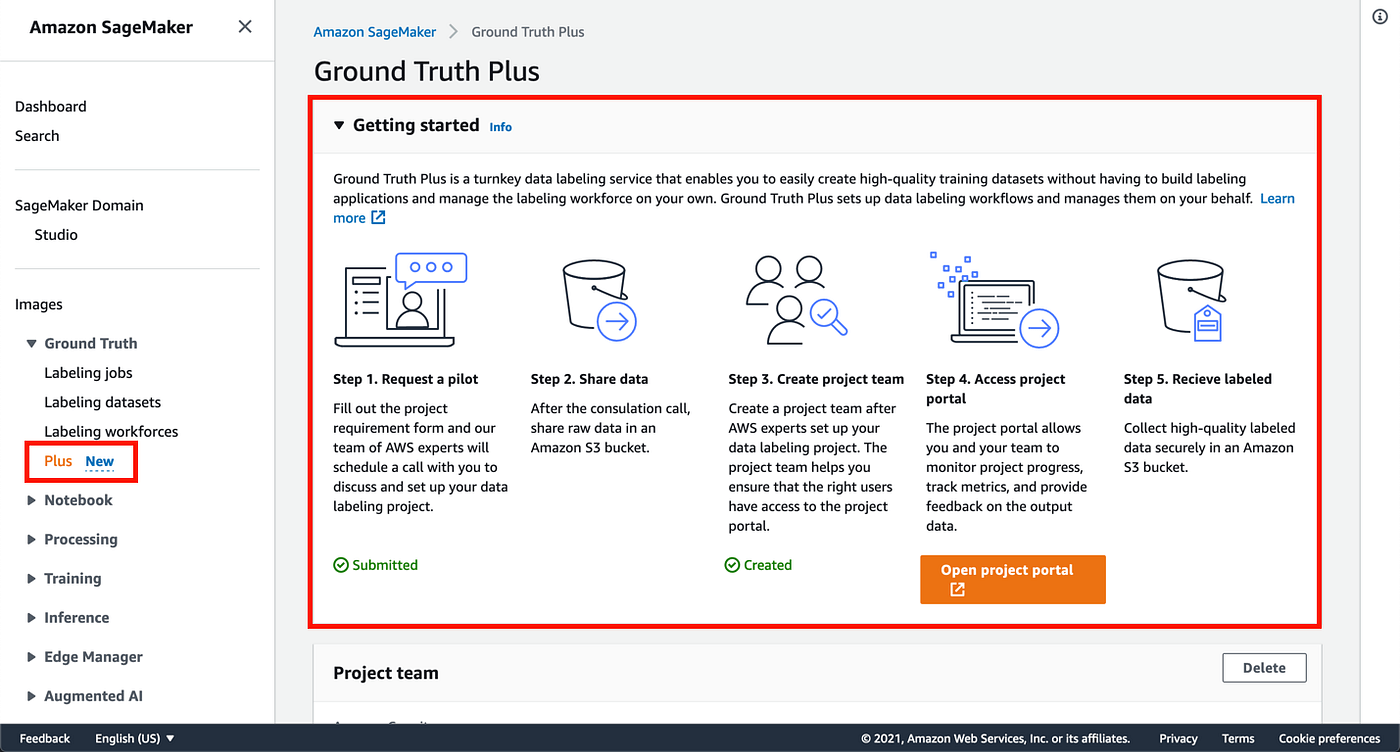Go to Dashboard
The height and width of the screenshot is (752, 1400).
pos(51,106)
